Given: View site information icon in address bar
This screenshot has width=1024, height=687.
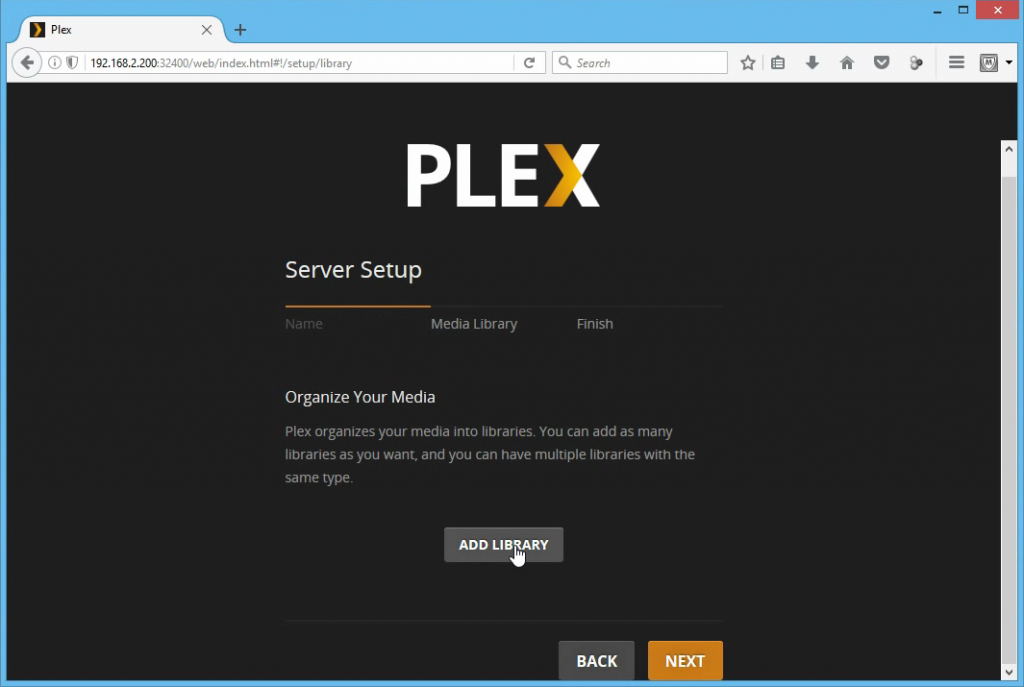Looking at the screenshot, I should coord(55,63).
